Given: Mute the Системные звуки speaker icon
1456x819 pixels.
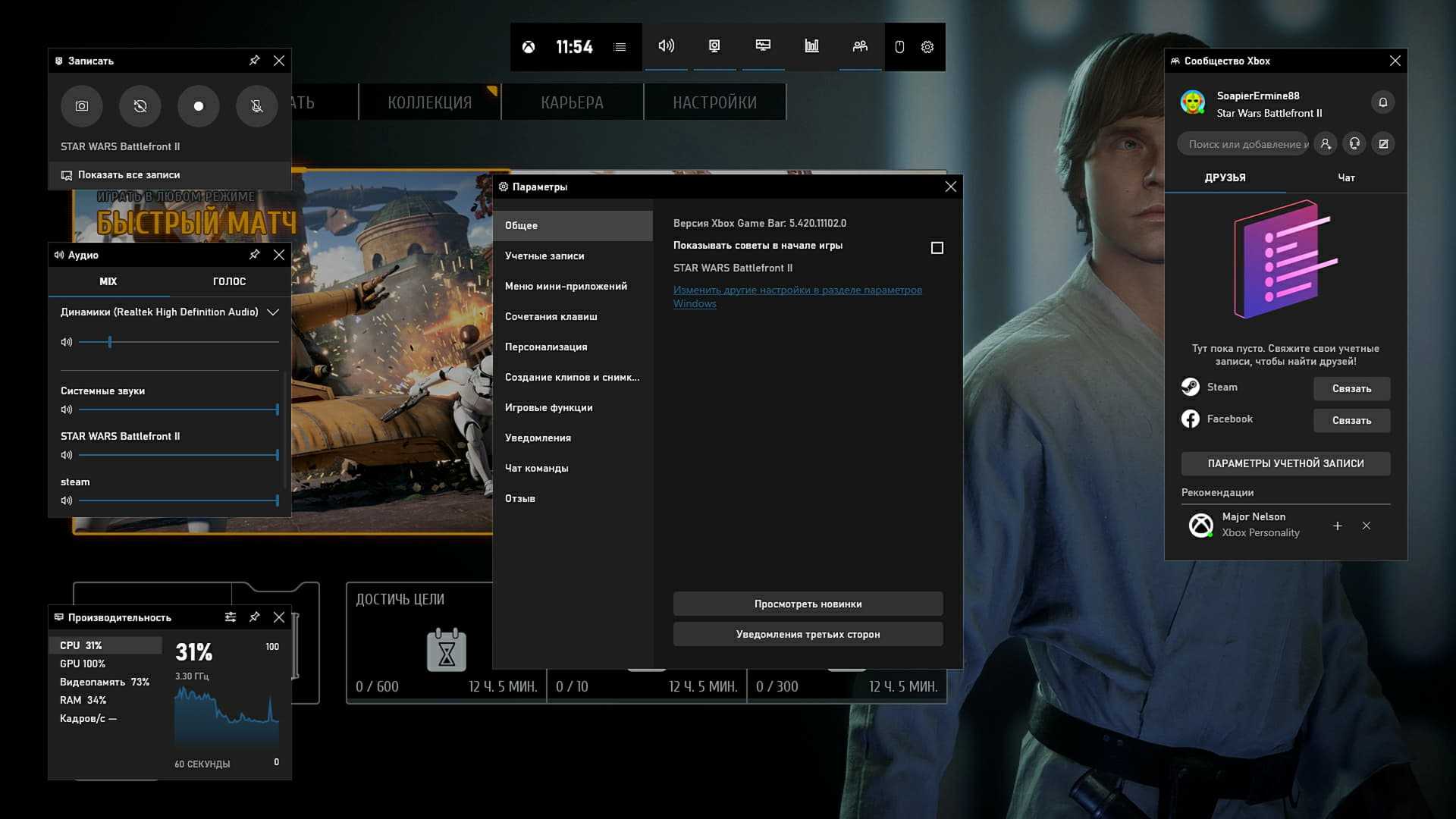Looking at the screenshot, I should pyautogui.click(x=67, y=409).
